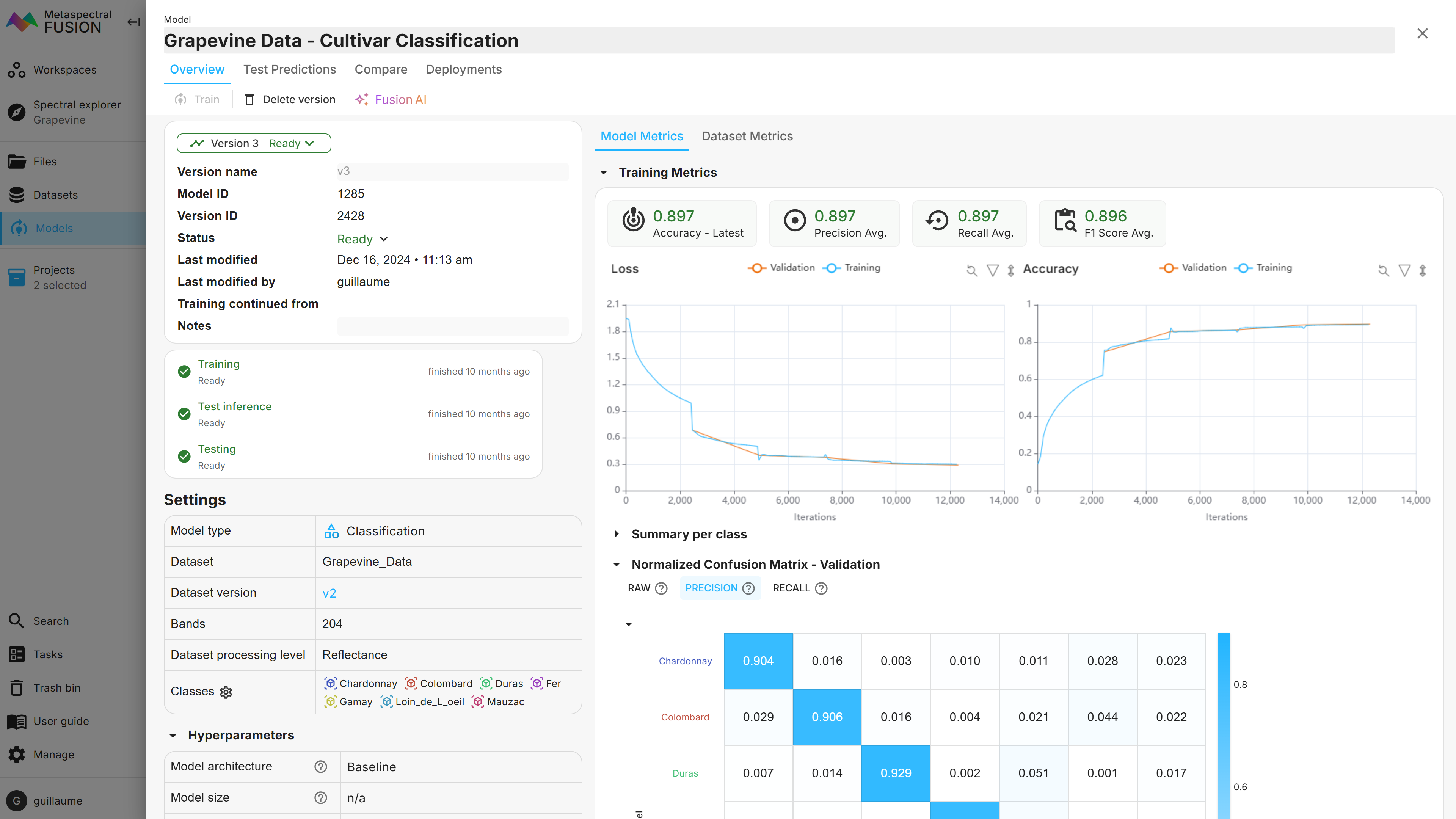Screen dimensions: 1456x819
Task: Open the Dataset Metrics tab
Action: tap(747, 136)
